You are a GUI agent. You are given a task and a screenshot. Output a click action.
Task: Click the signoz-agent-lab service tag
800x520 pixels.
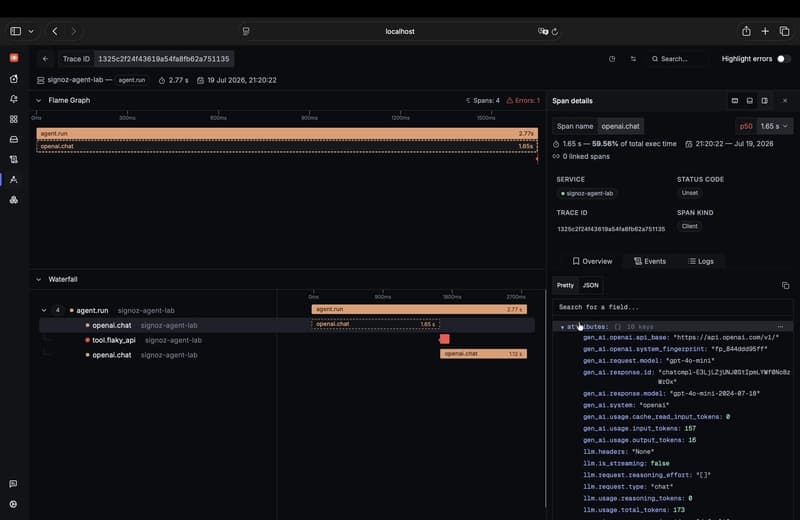587,193
